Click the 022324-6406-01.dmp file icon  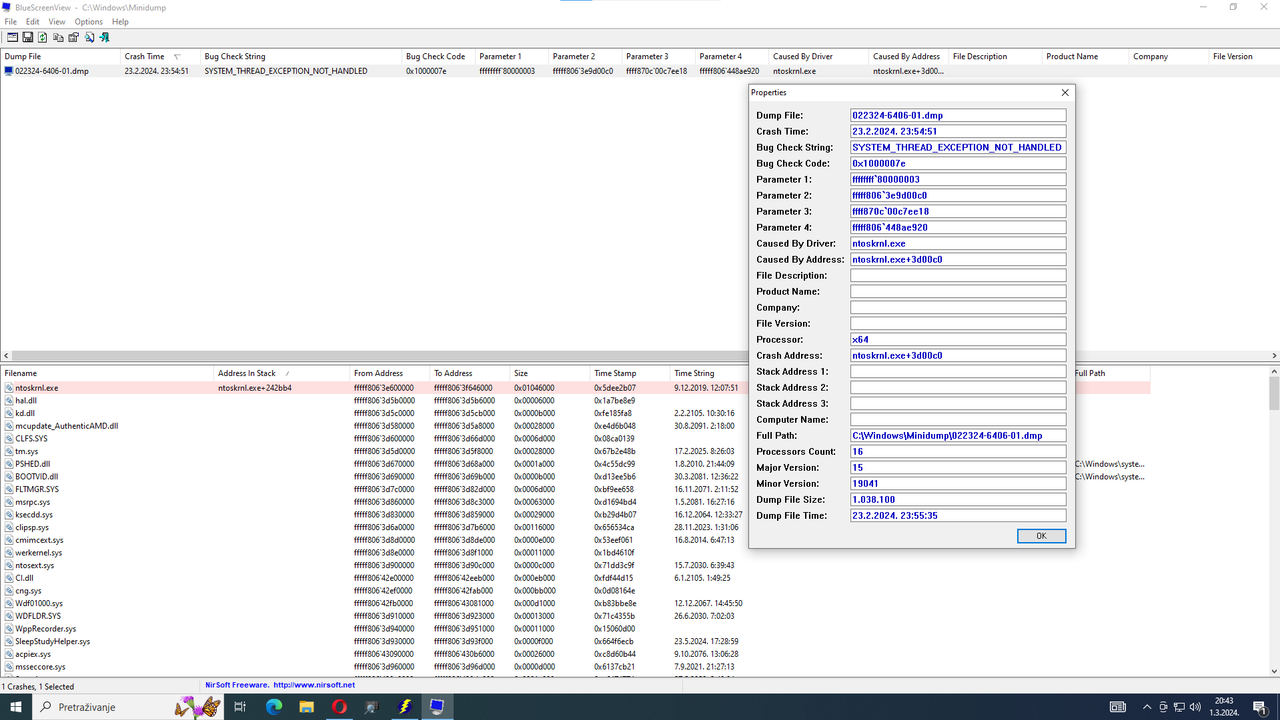click(x=9, y=71)
